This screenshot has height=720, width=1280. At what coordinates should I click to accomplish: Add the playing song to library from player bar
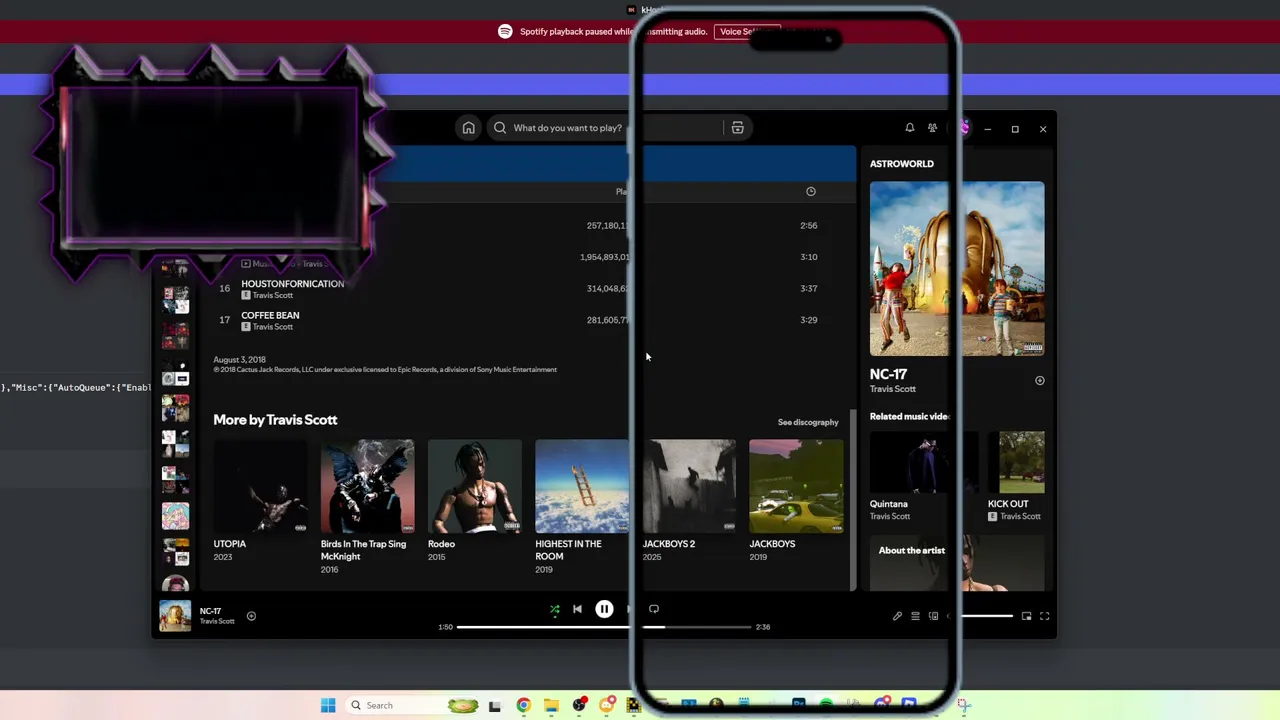coord(251,616)
